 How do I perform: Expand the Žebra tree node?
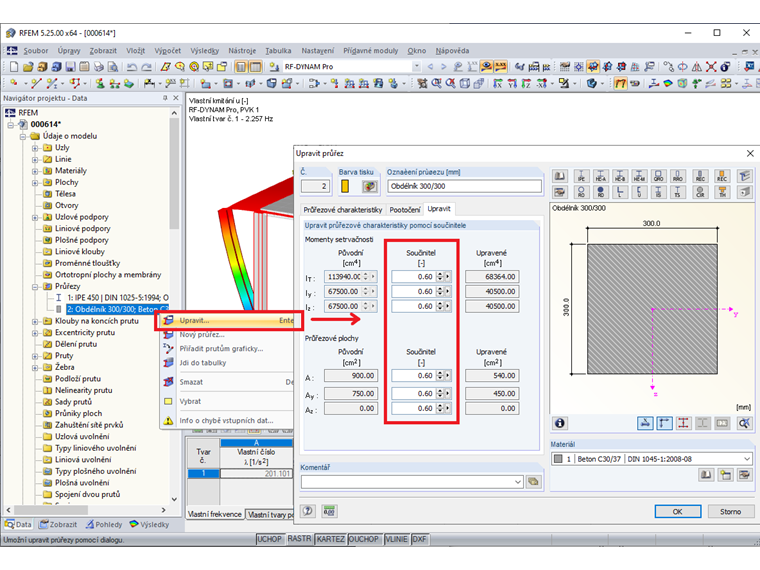pos(35,367)
